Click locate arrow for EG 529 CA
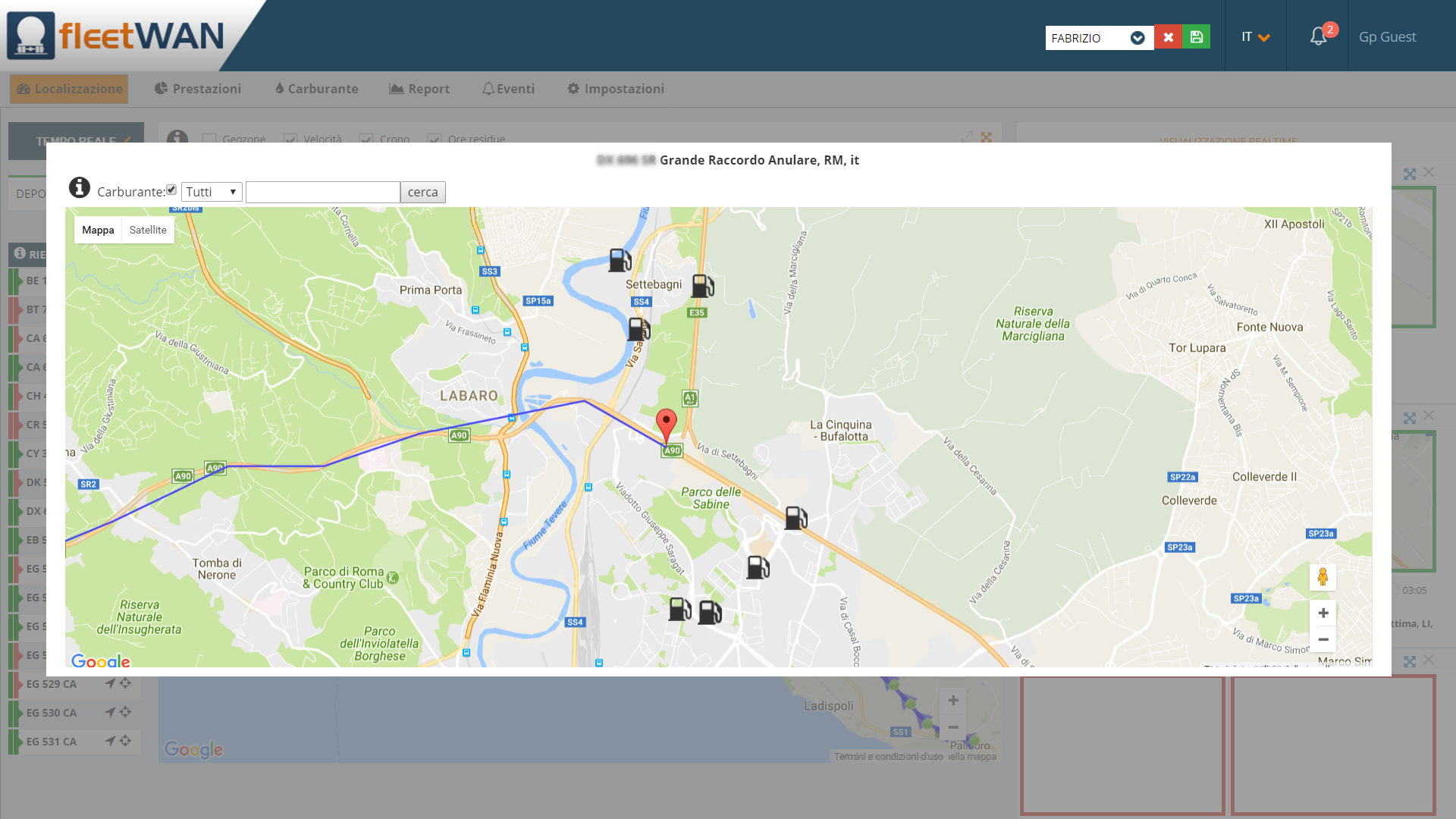1456x819 pixels. 110,683
